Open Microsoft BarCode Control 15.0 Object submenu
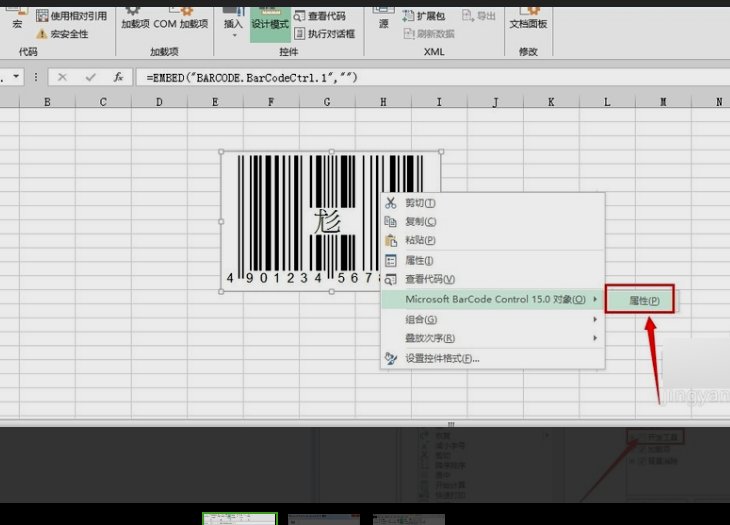The width and height of the screenshot is (730, 525). click(493, 299)
